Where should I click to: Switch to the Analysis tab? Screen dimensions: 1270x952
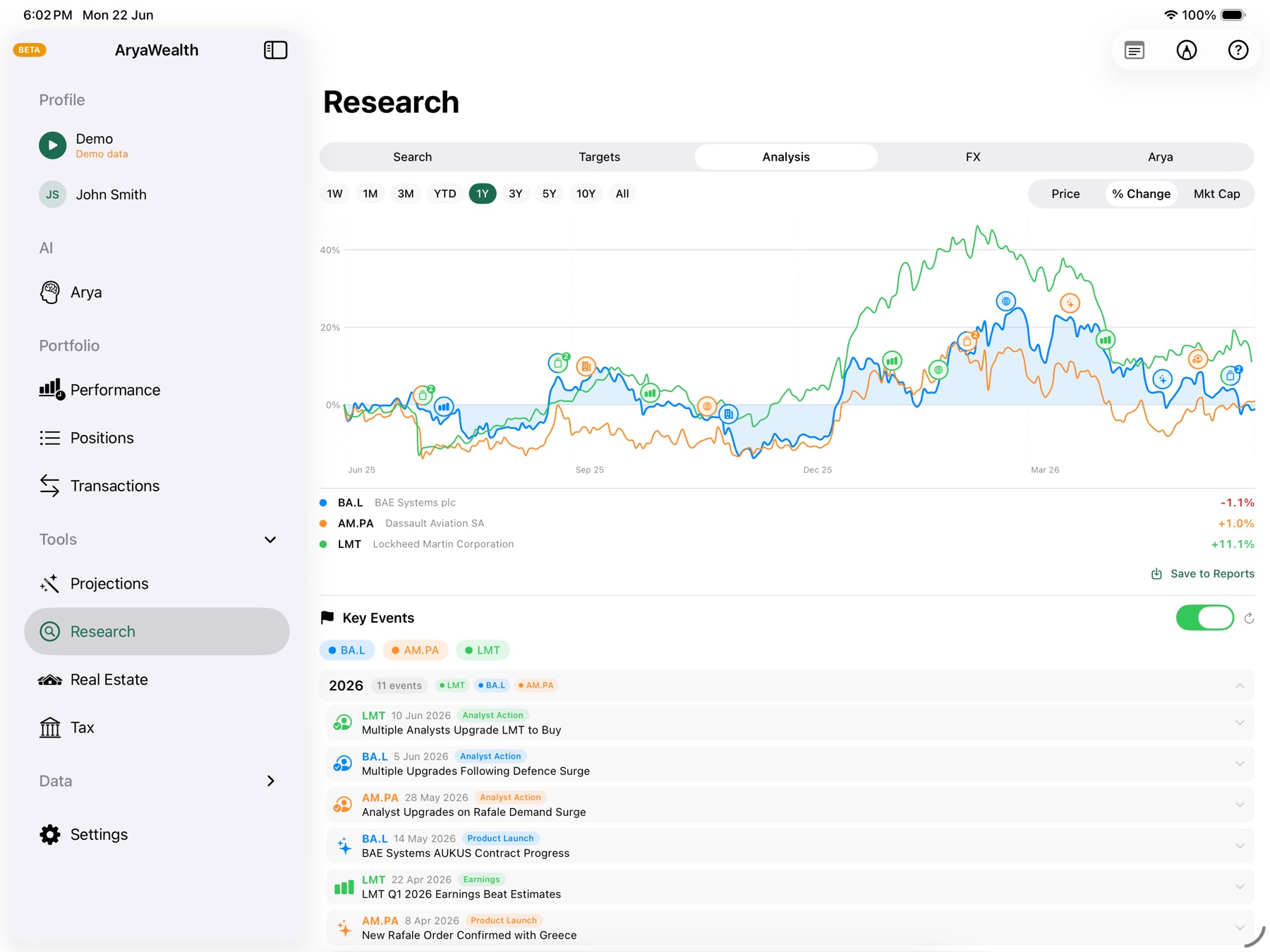coord(786,157)
